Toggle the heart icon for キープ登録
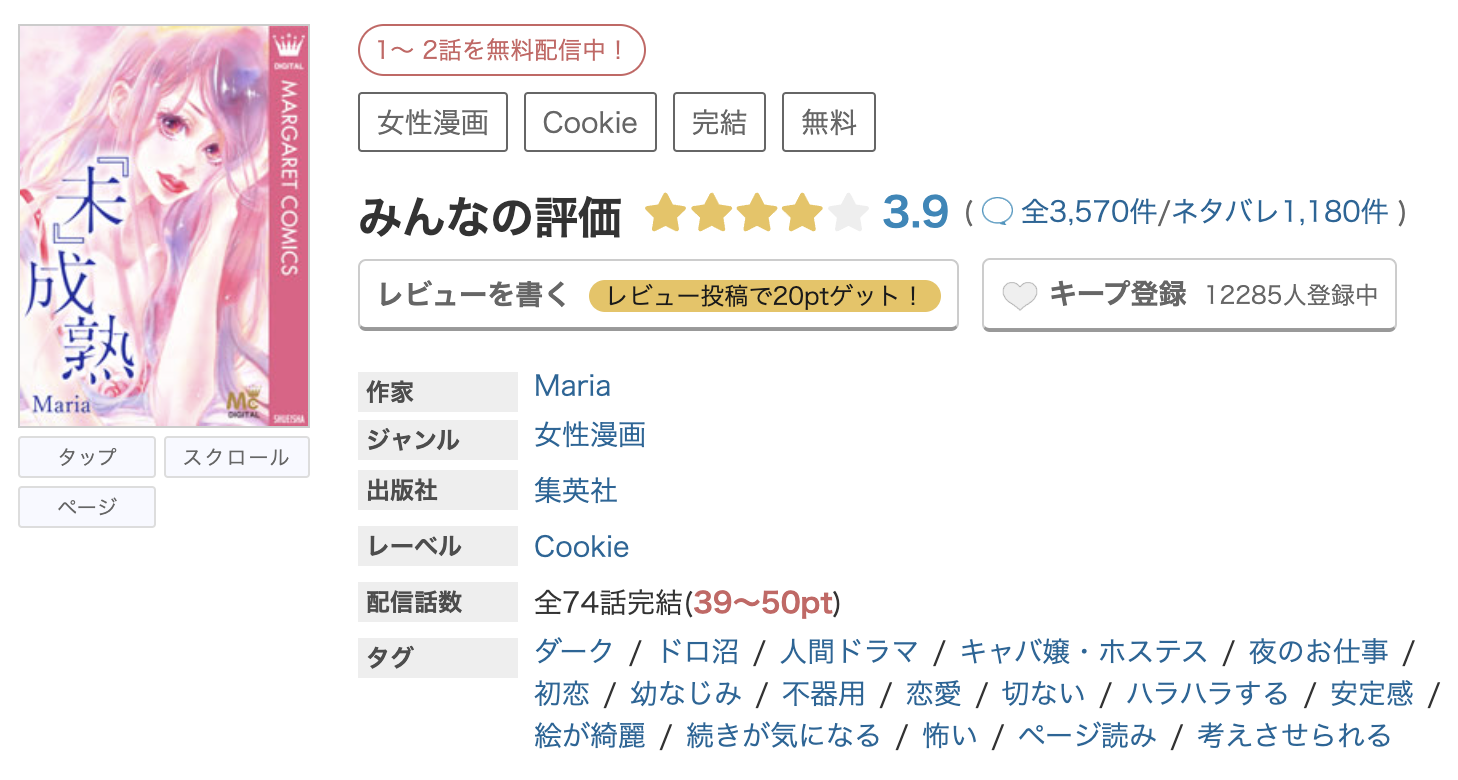This screenshot has width=1458, height=780. (1018, 293)
